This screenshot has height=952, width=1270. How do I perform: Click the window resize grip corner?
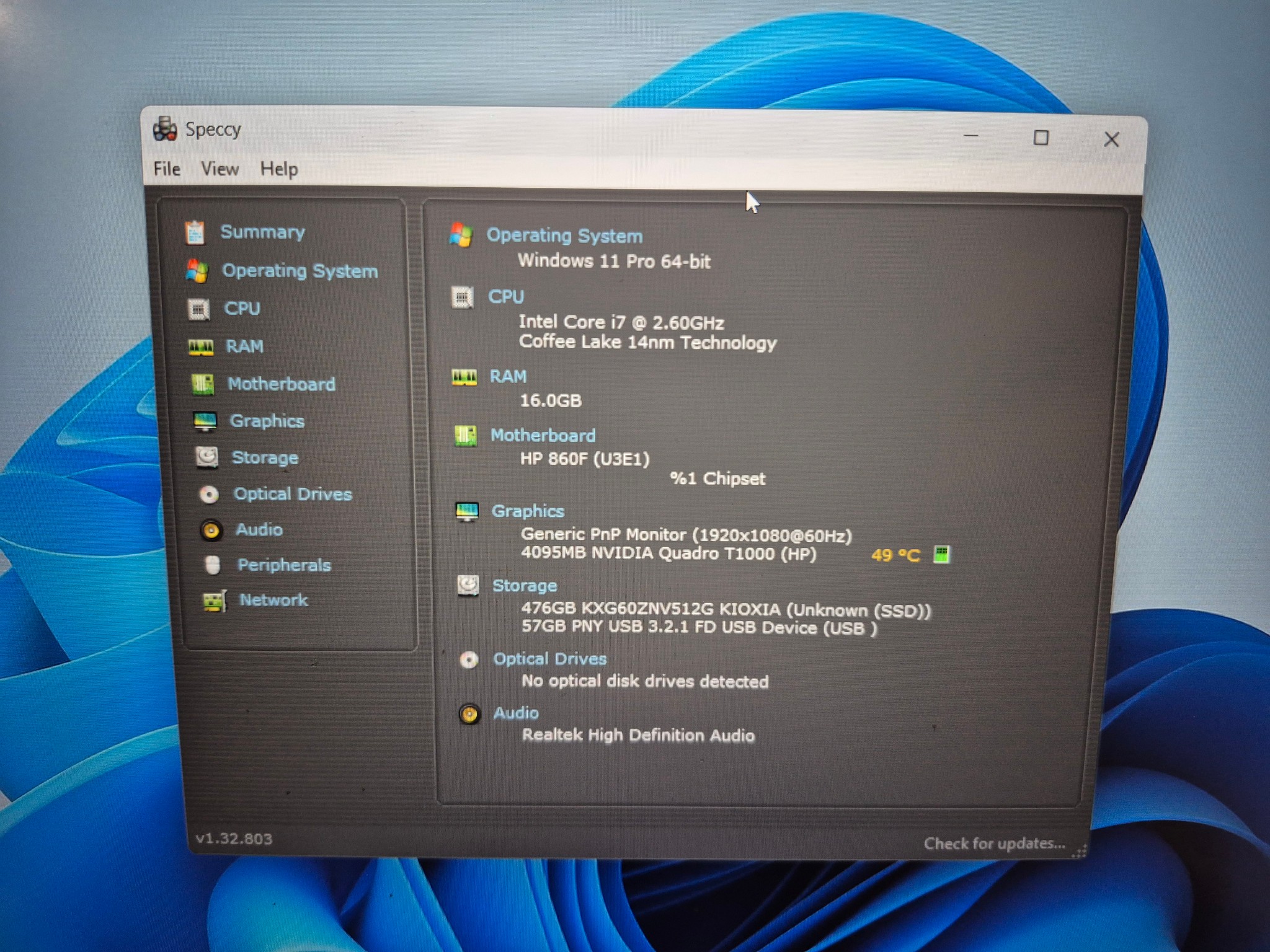tap(1080, 852)
